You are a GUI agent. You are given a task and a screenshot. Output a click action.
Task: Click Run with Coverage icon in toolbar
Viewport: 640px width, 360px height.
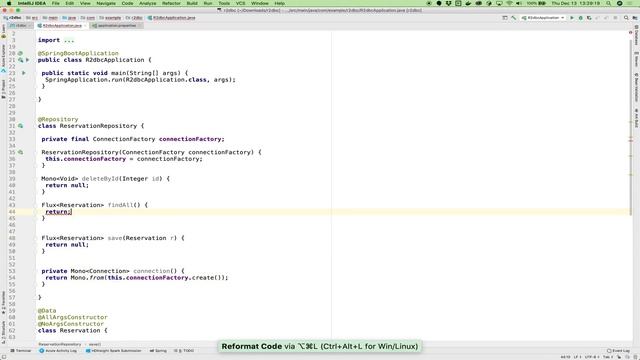(x=589, y=18)
